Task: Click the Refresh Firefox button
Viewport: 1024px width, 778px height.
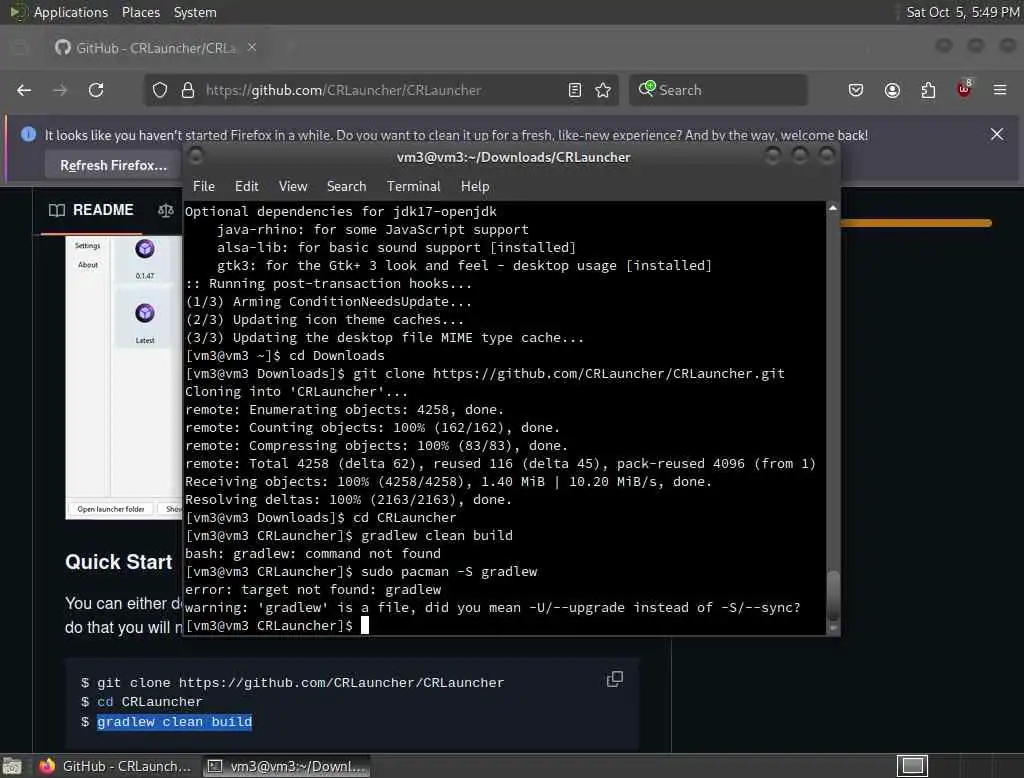Action: (x=113, y=165)
